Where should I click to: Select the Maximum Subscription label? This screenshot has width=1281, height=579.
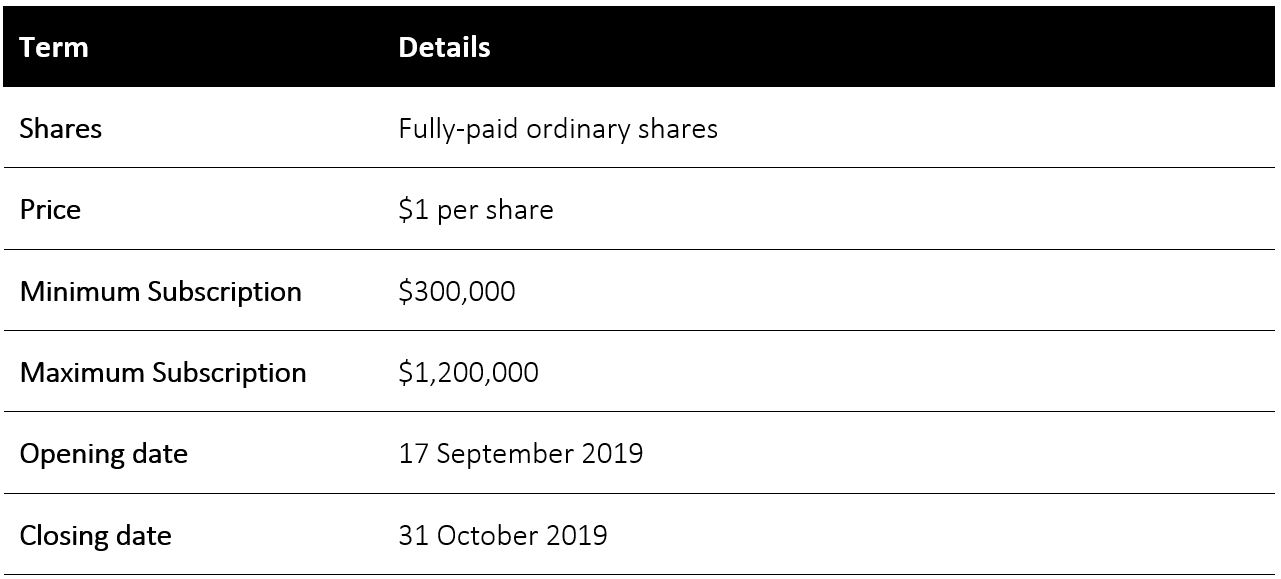[x=163, y=373]
